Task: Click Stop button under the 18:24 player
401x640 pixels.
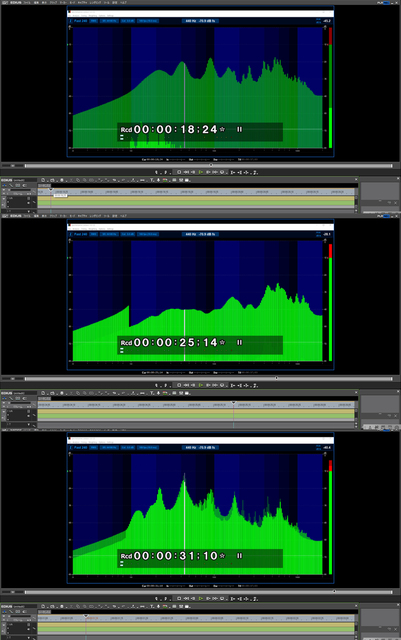Action: [179, 172]
